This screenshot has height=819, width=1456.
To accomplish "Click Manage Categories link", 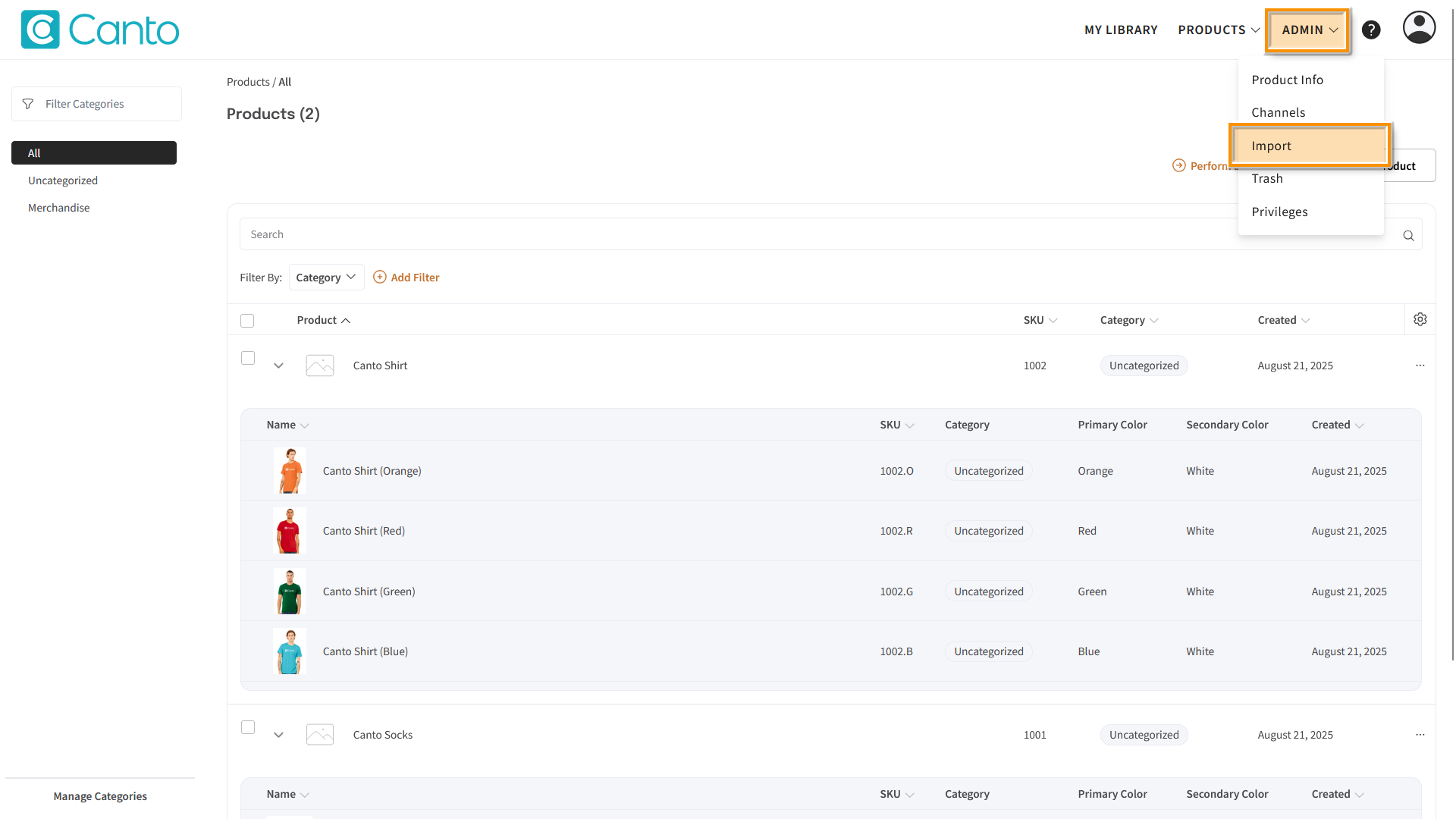I will tap(100, 796).
